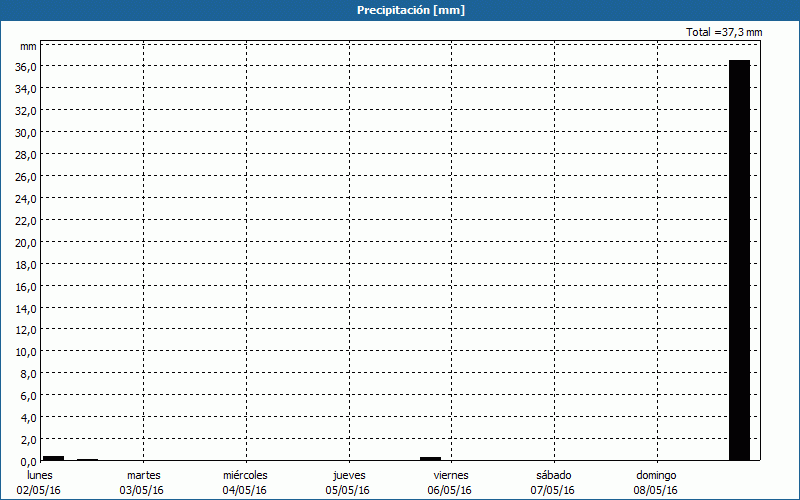The image size is (800, 500).
Task: Click the Total =37,3 mm label
Action: coord(724,32)
